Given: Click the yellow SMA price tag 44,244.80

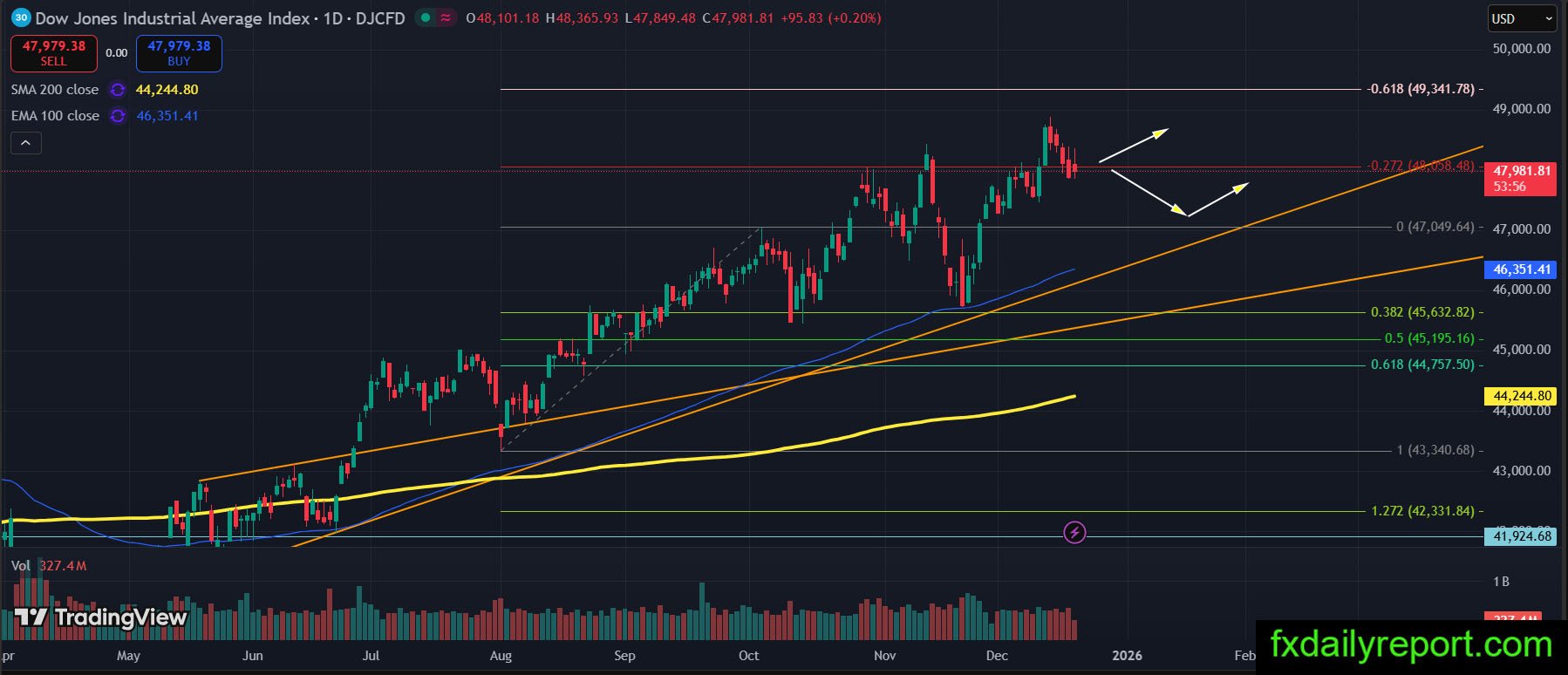Looking at the screenshot, I should (x=1522, y=396).
